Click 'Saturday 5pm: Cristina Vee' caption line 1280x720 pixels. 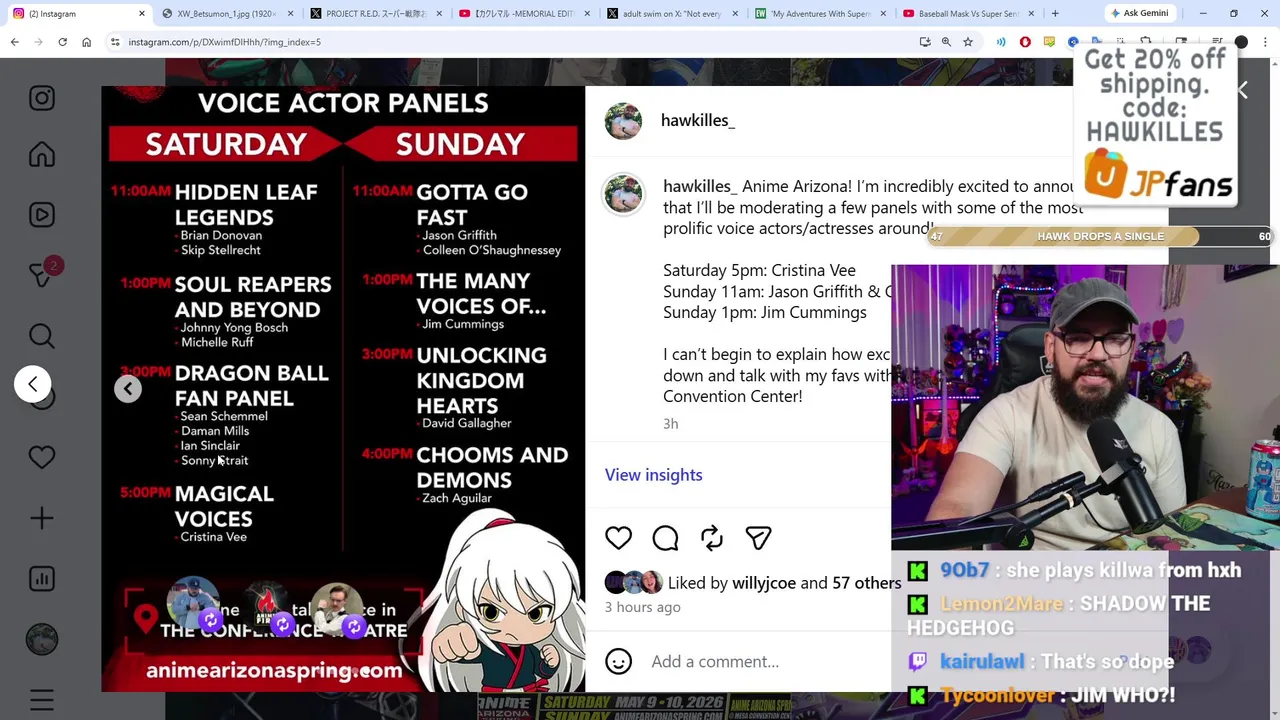pyautogui.click(x=759, y=270)
